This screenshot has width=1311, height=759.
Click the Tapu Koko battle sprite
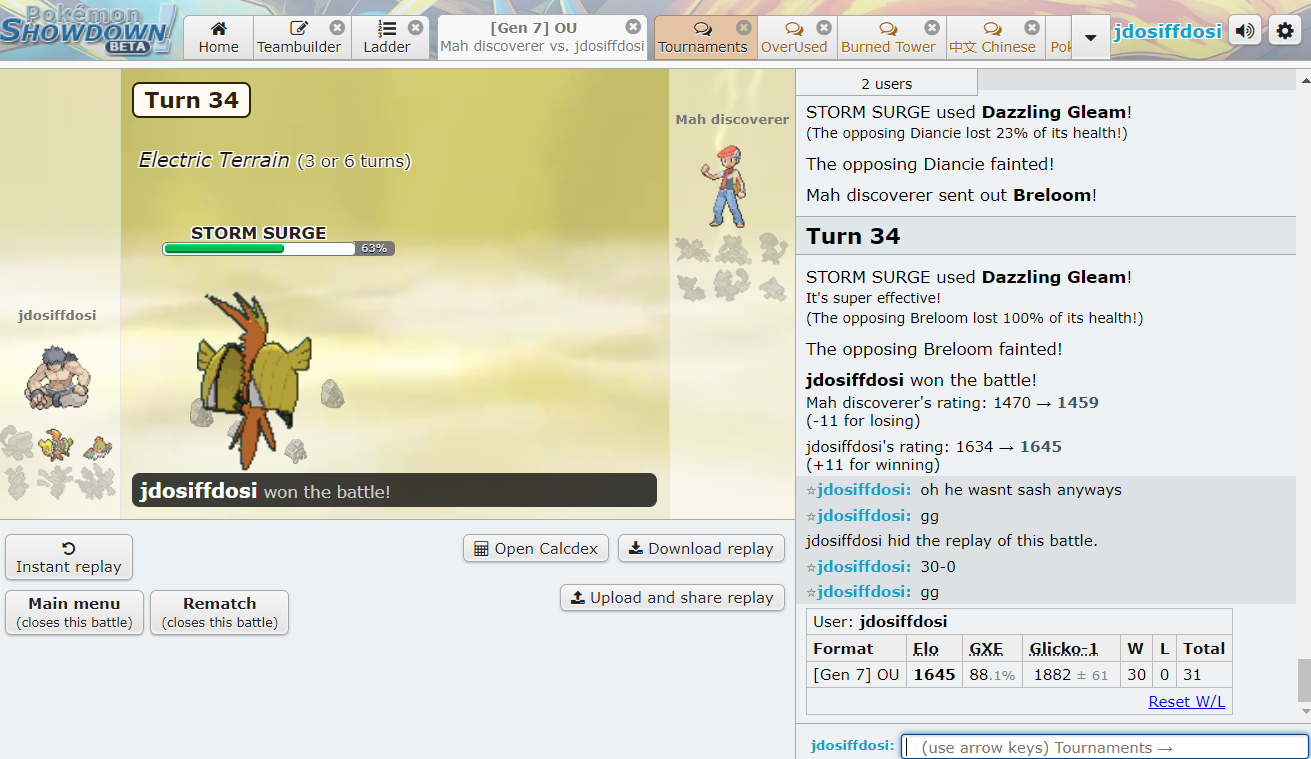tap(255, 381)
